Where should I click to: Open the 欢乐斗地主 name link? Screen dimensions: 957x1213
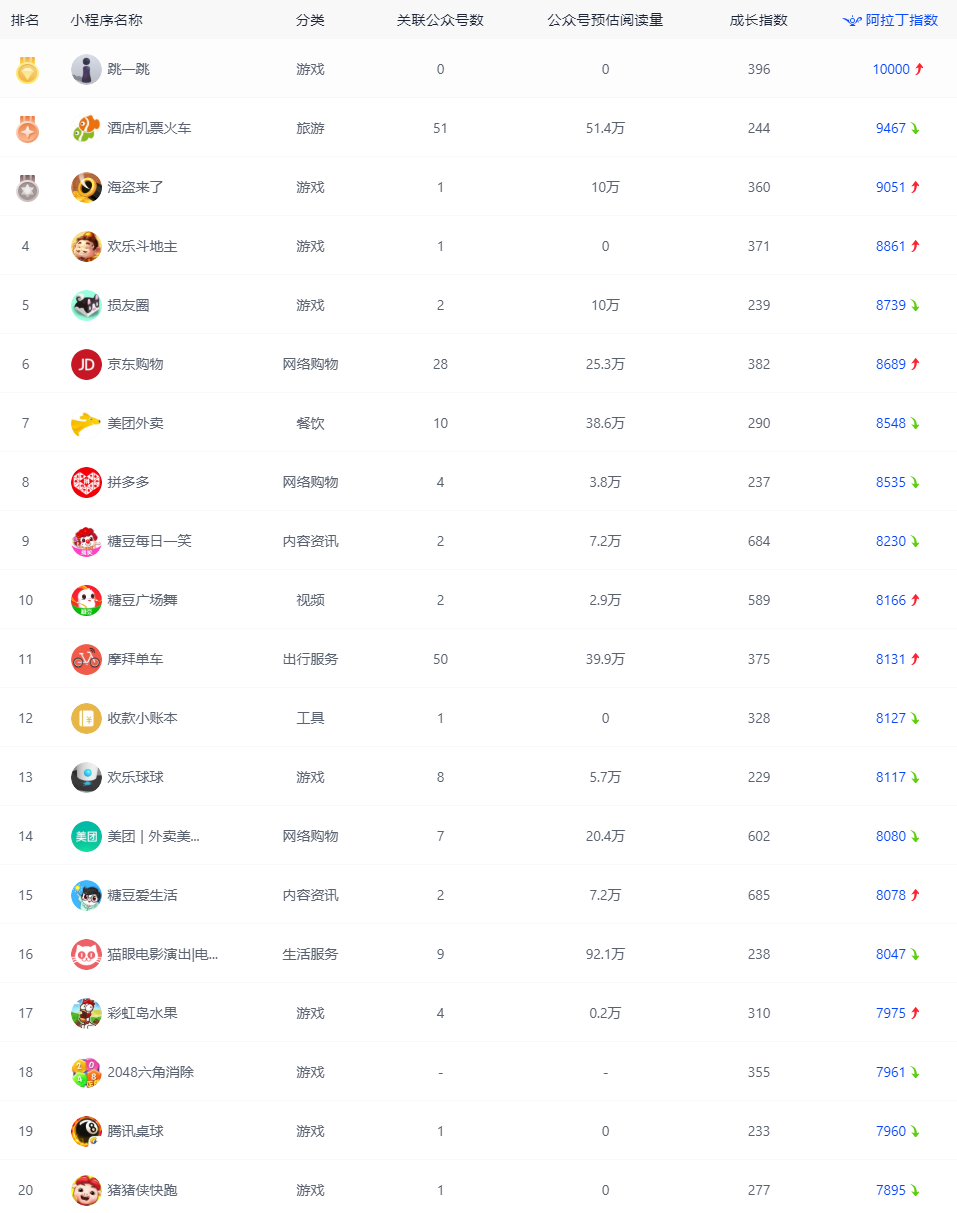point(142,246)
